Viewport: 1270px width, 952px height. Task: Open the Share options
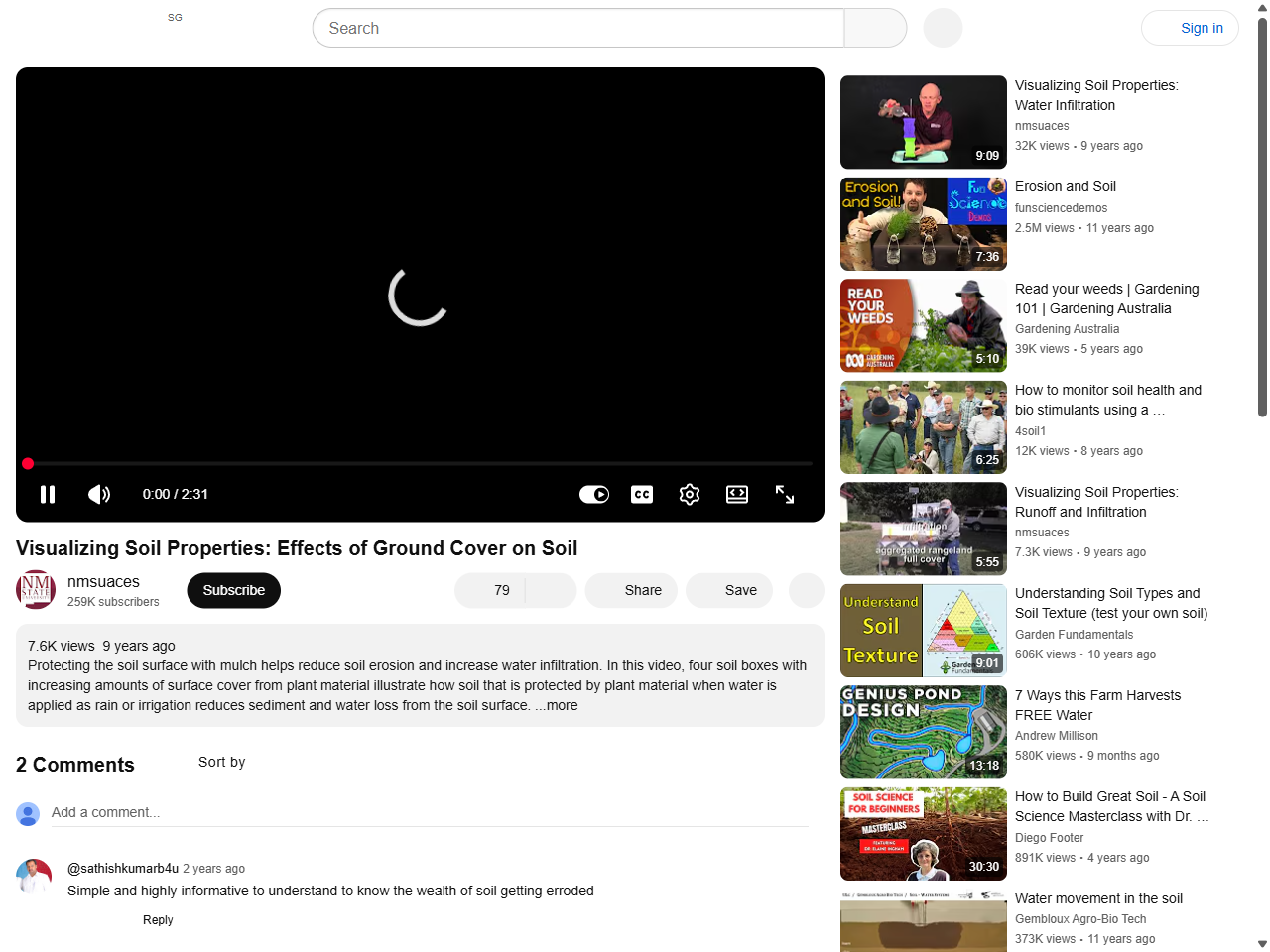click(631, 590)
